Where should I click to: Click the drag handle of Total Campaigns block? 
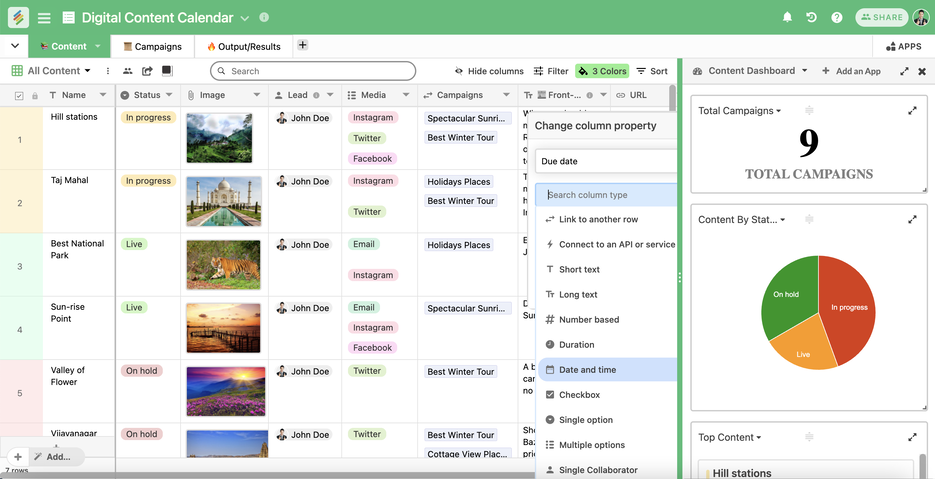tap(809, 110)
